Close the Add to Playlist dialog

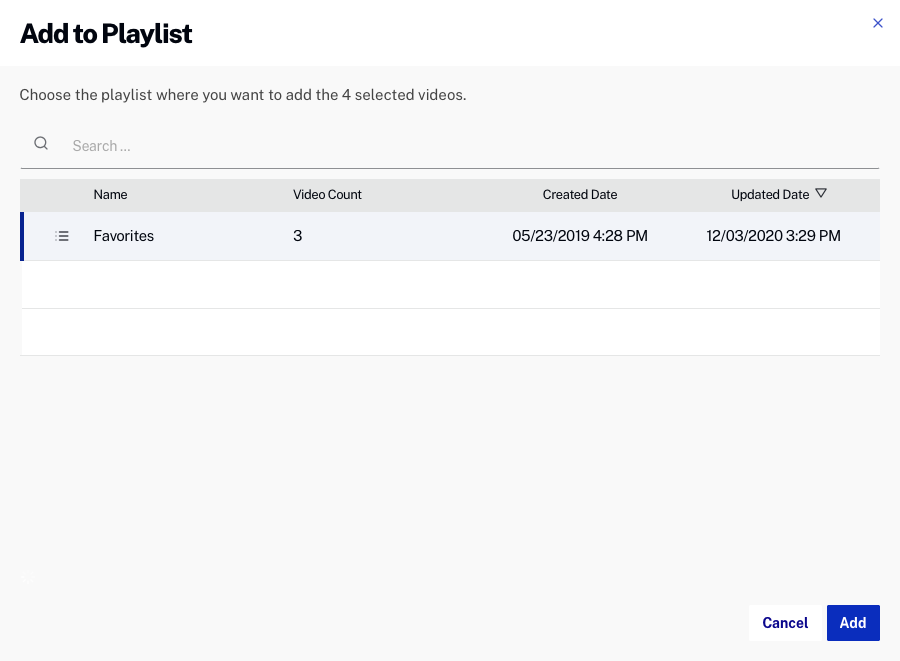coord(878,23)
